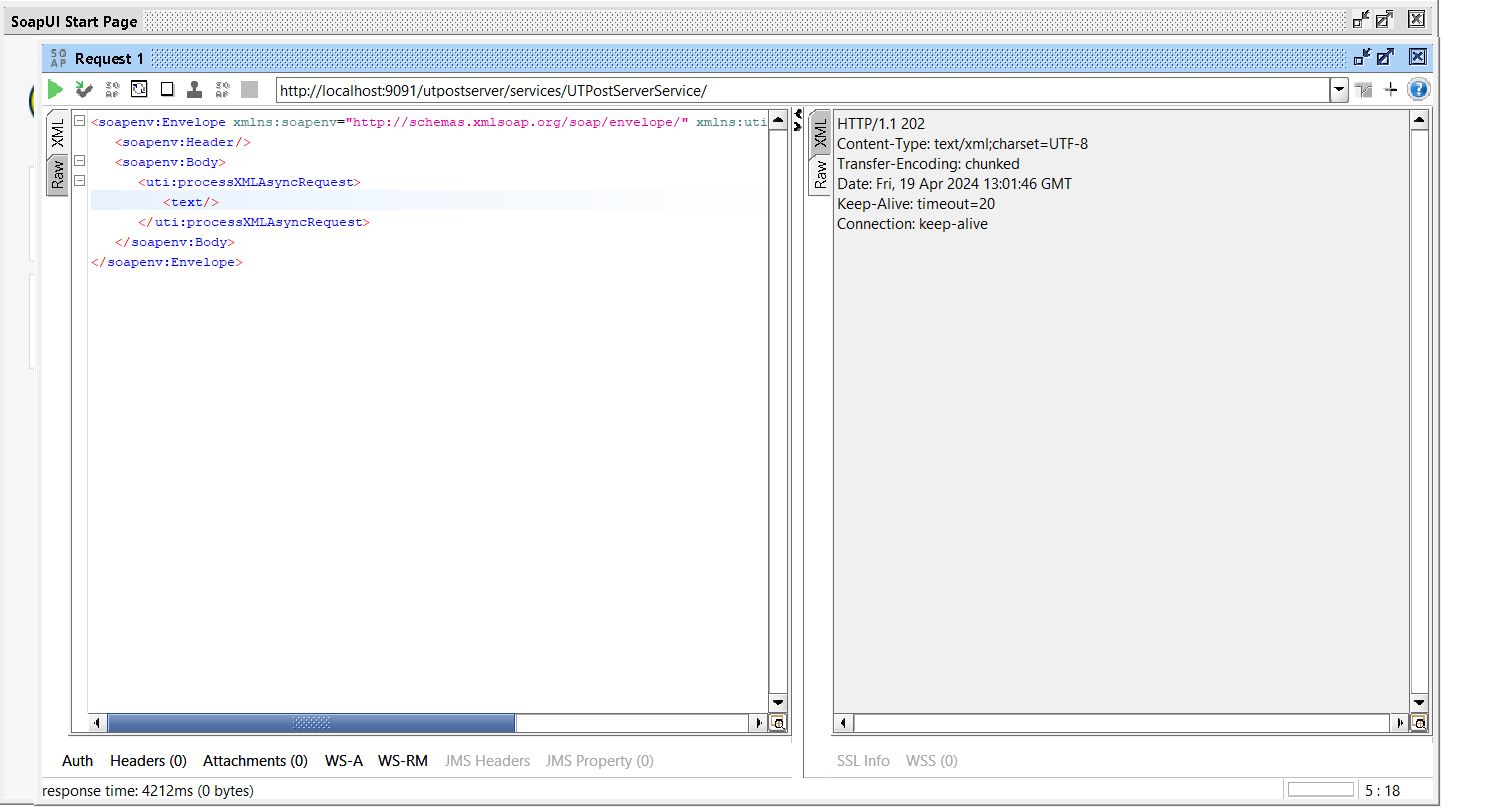Select the request Raw side tab
This screenshot has width=1492, height=811.
click(58, 174)
